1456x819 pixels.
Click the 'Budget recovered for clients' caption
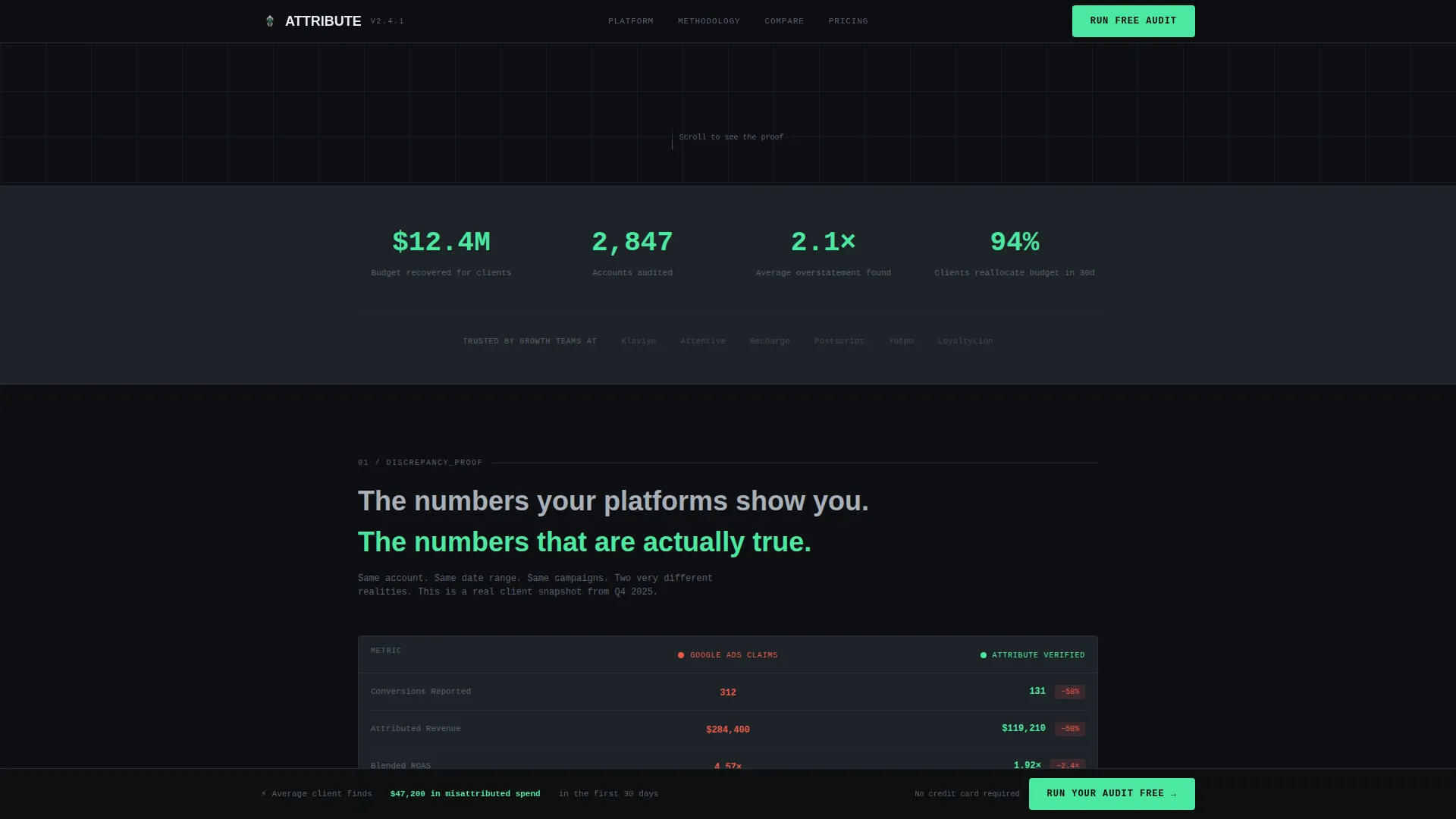click(441, 273)
